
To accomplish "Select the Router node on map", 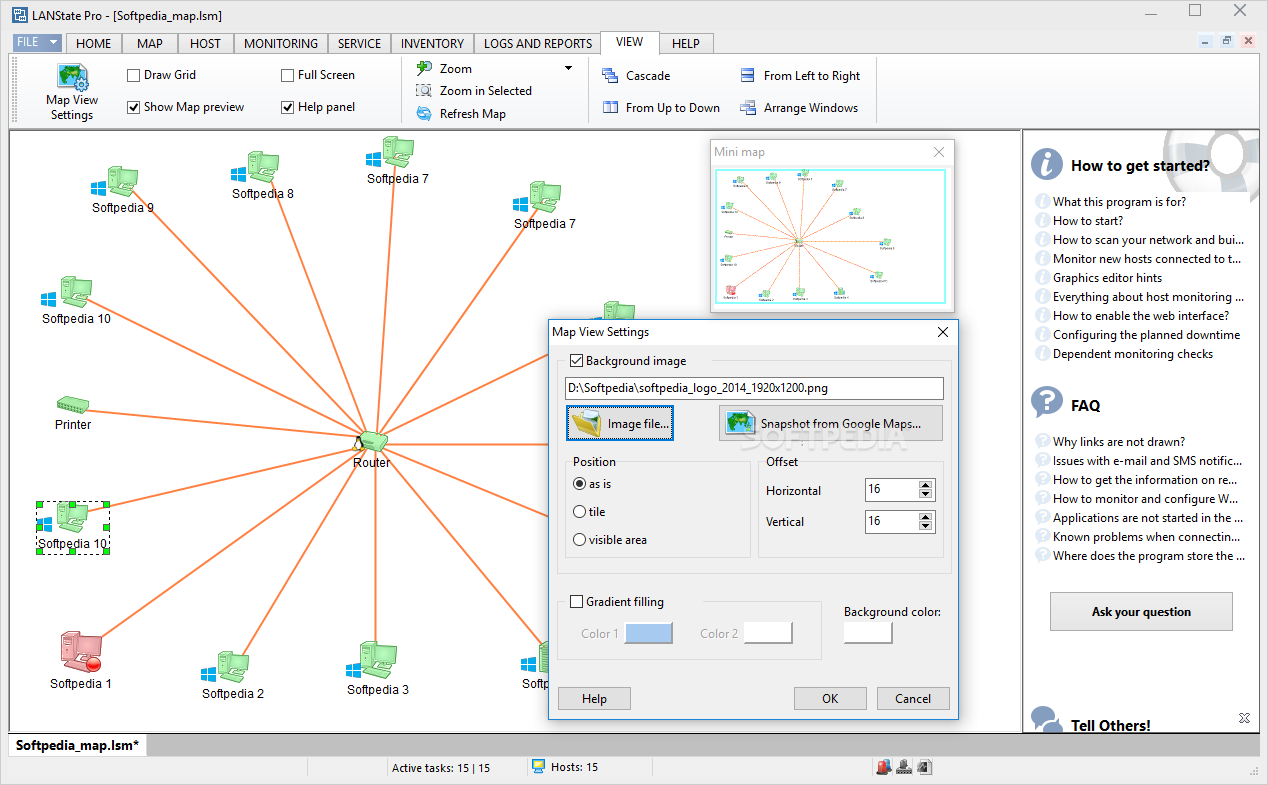I will pyautogui.click(x=372, y=443).
